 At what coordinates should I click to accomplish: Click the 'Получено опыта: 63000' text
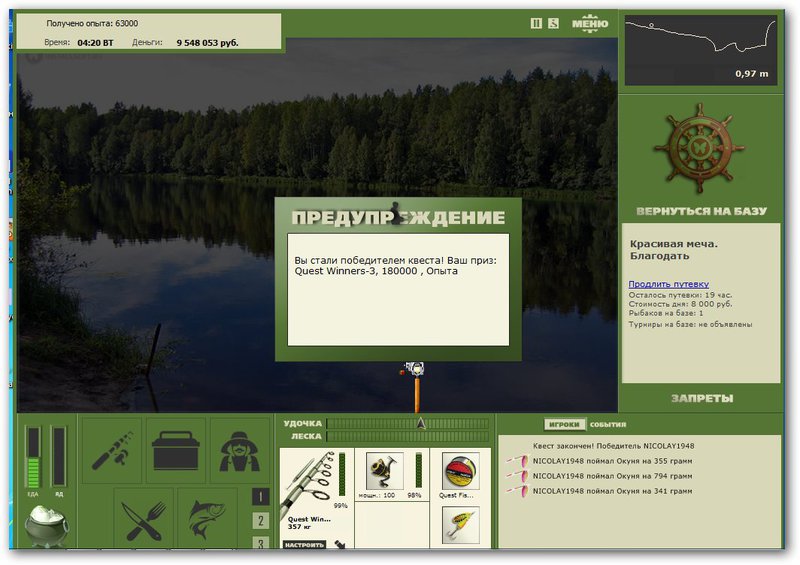(92, 23)
